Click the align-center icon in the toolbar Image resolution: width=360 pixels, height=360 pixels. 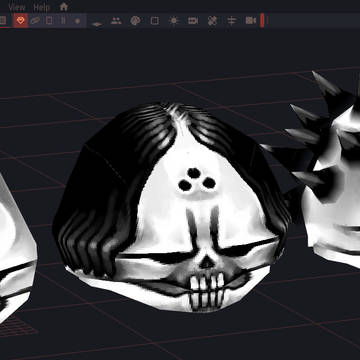[x=231, y=21]
